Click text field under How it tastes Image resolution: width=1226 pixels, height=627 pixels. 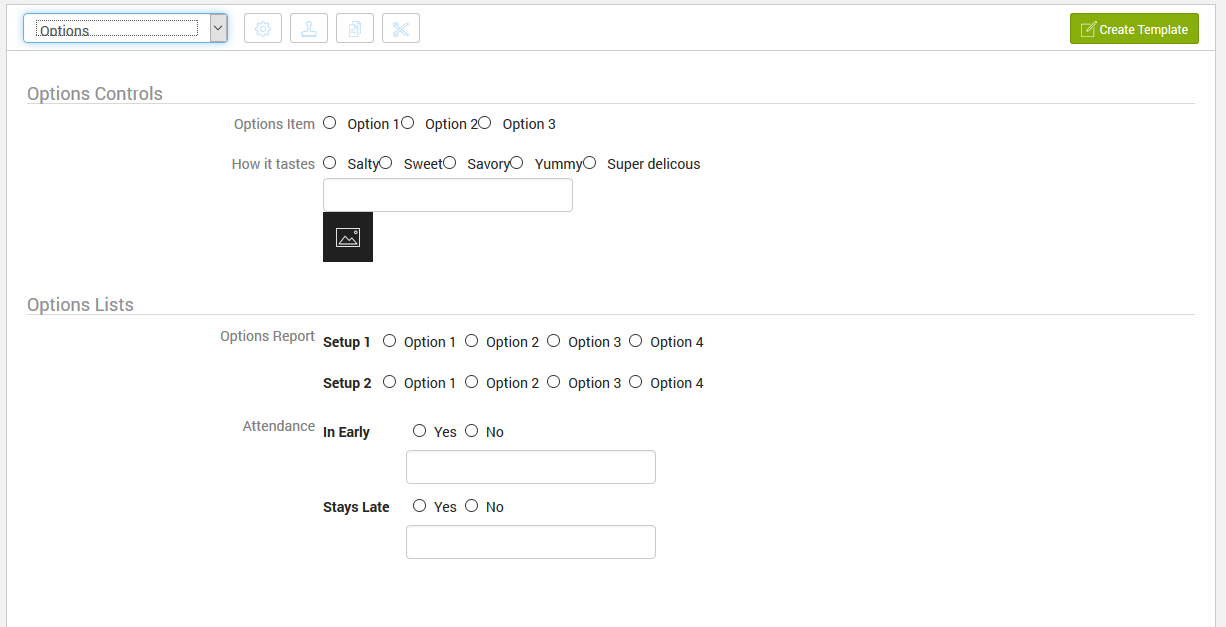[x=448, y=195]
